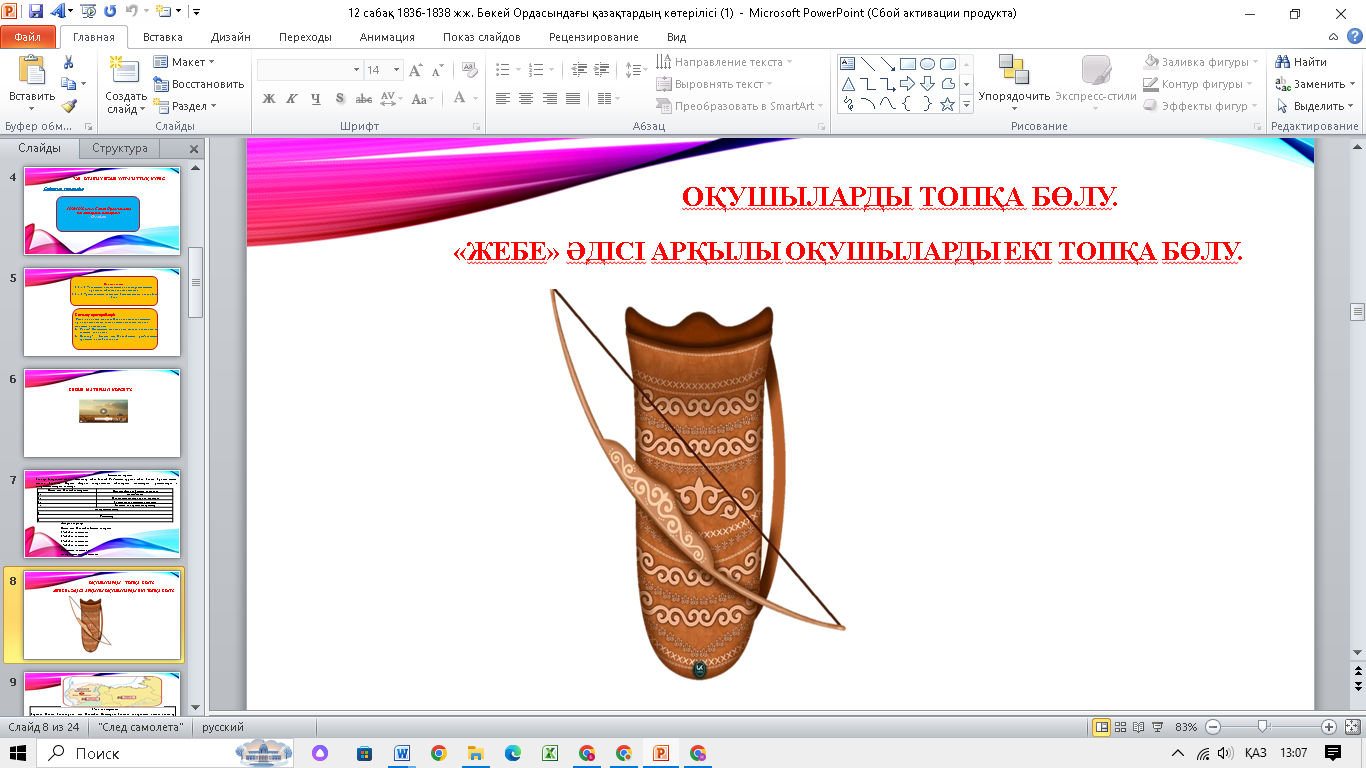The width and height of the screenshot is (1366, 768).
Task: Select slide 6 thumbnail
Action: click(102, 412)
